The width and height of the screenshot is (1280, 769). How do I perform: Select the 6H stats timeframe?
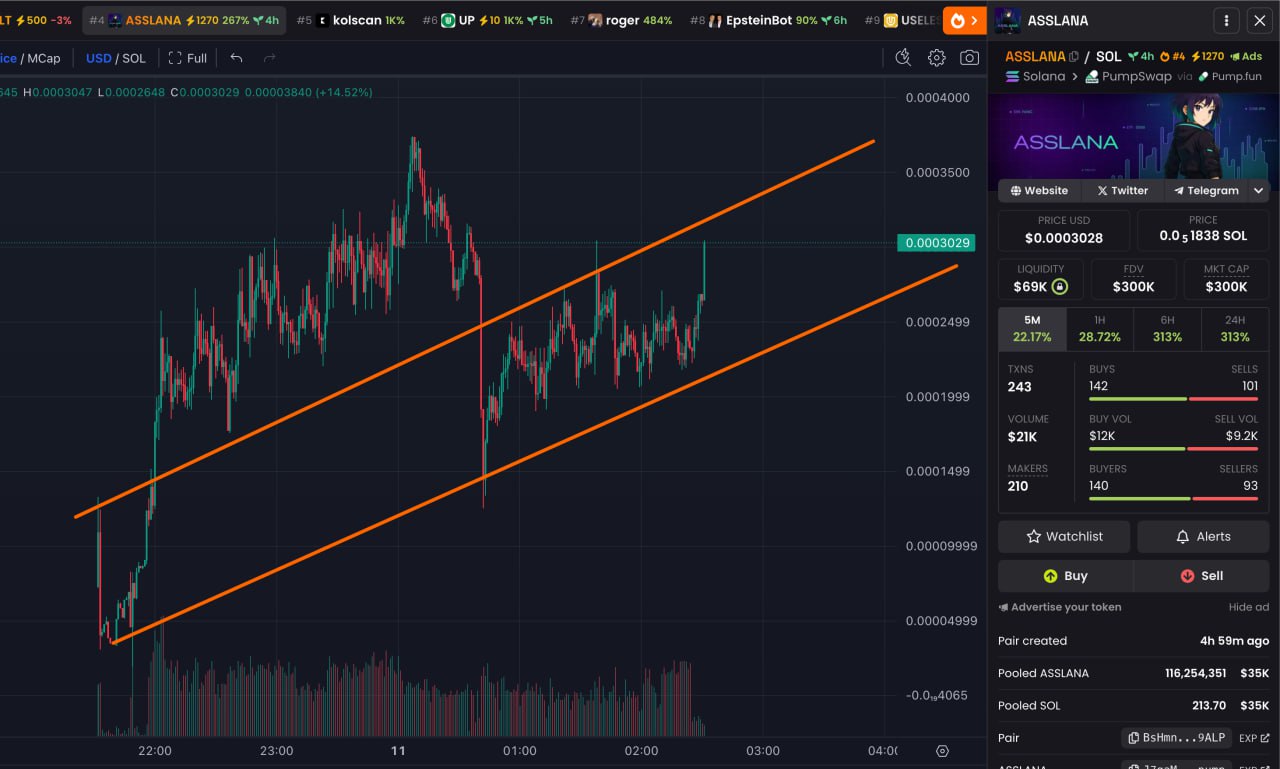tap(1167, 329)
